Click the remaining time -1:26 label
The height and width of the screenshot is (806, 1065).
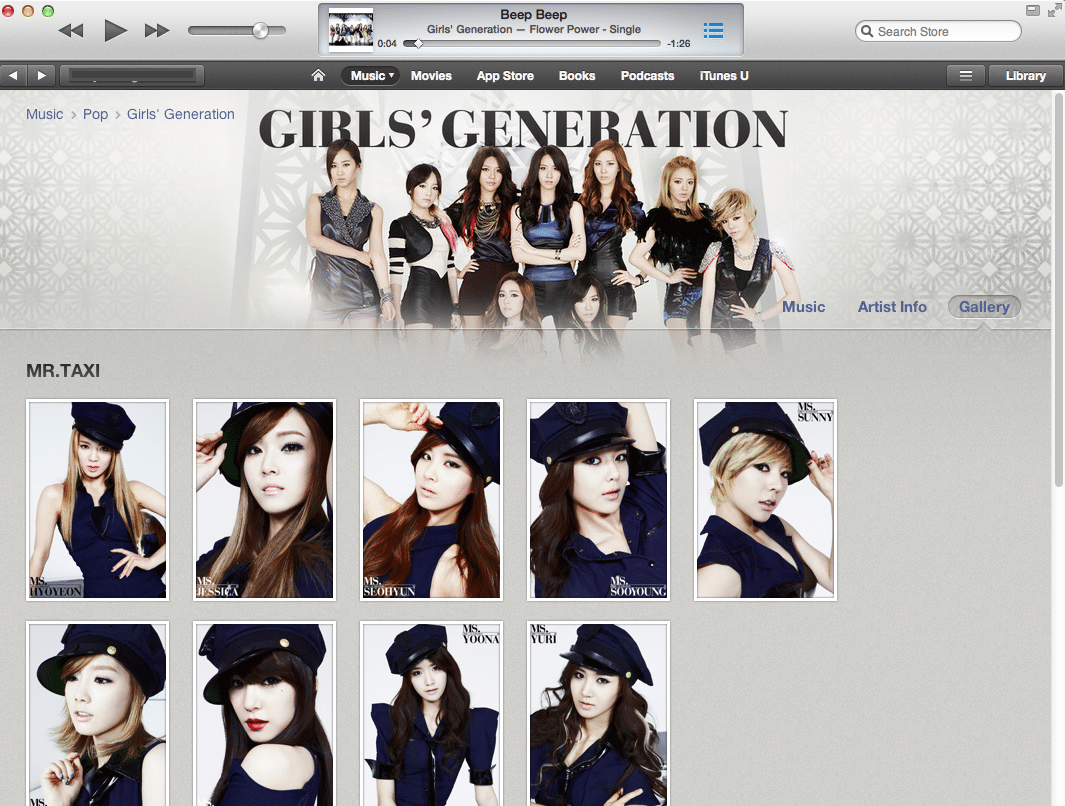(679, 43)
